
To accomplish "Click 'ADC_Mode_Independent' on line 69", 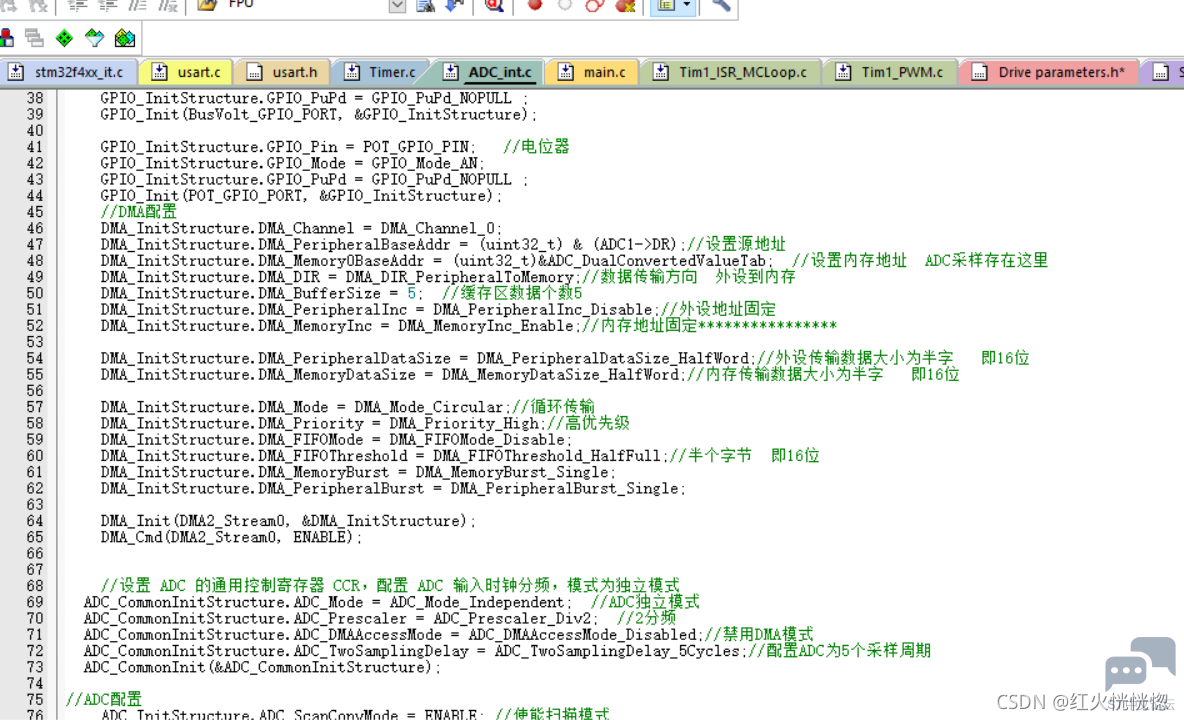I will click(476, 603).
